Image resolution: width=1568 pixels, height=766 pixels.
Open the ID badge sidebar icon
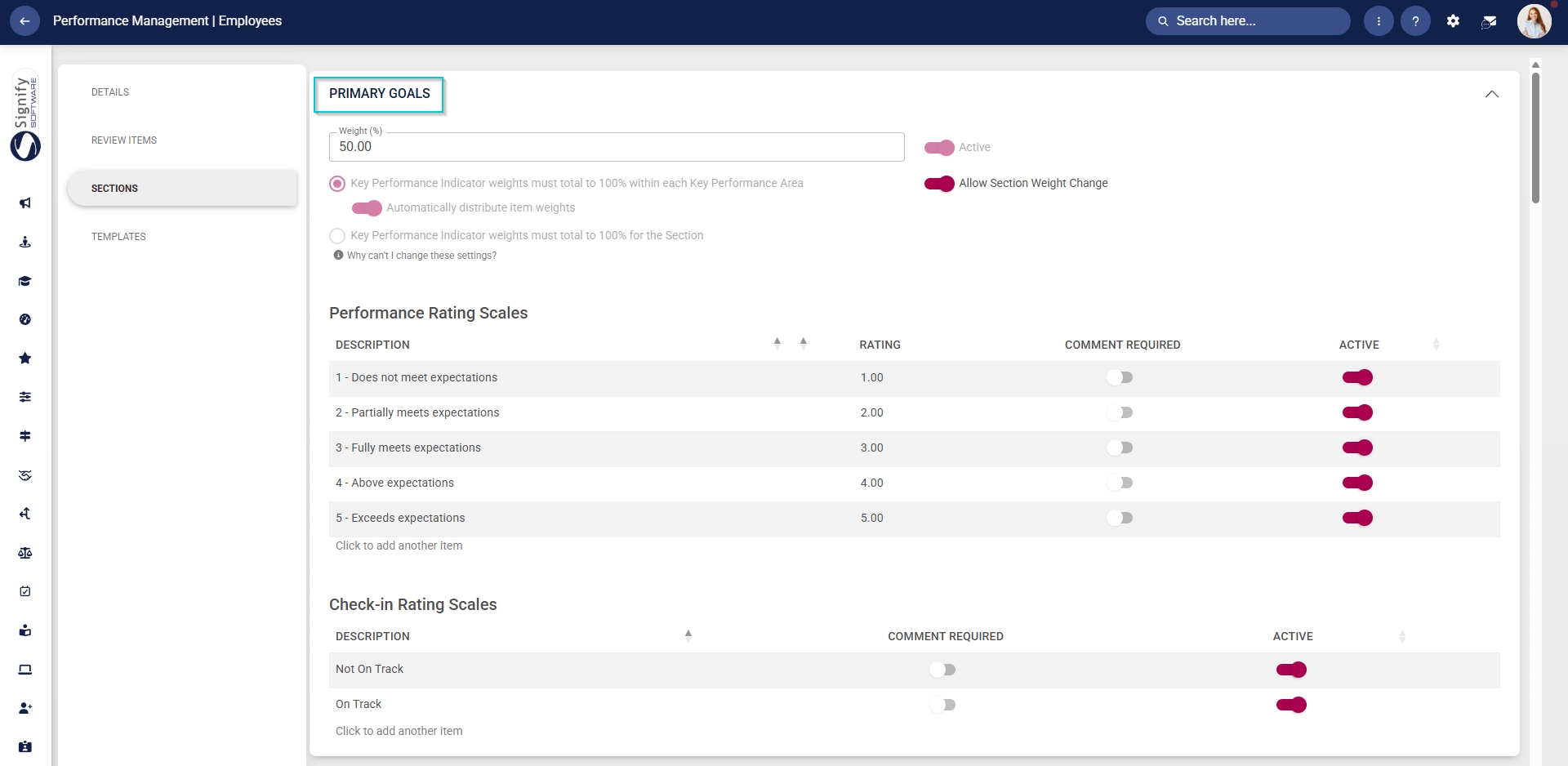25,746
